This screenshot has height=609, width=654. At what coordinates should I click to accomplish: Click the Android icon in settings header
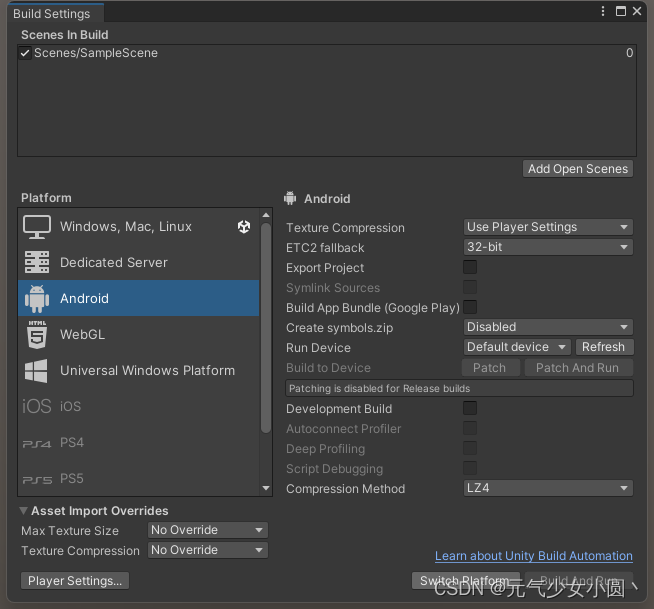290,198
